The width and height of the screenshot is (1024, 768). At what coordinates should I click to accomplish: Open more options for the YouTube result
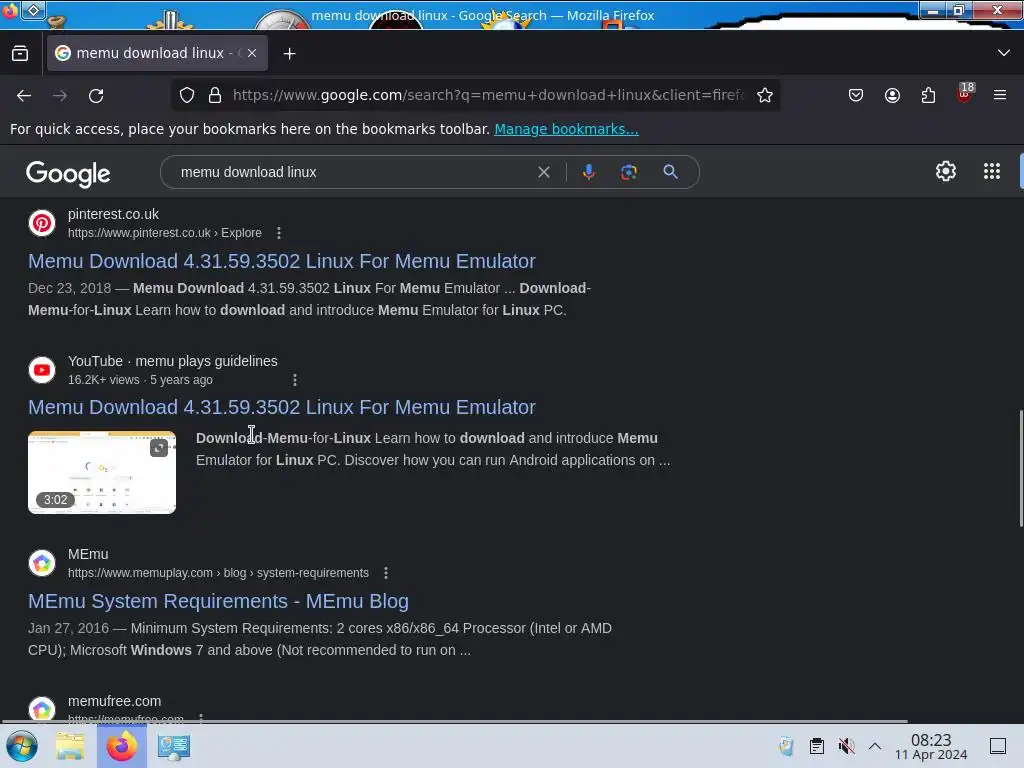point(295,380)
